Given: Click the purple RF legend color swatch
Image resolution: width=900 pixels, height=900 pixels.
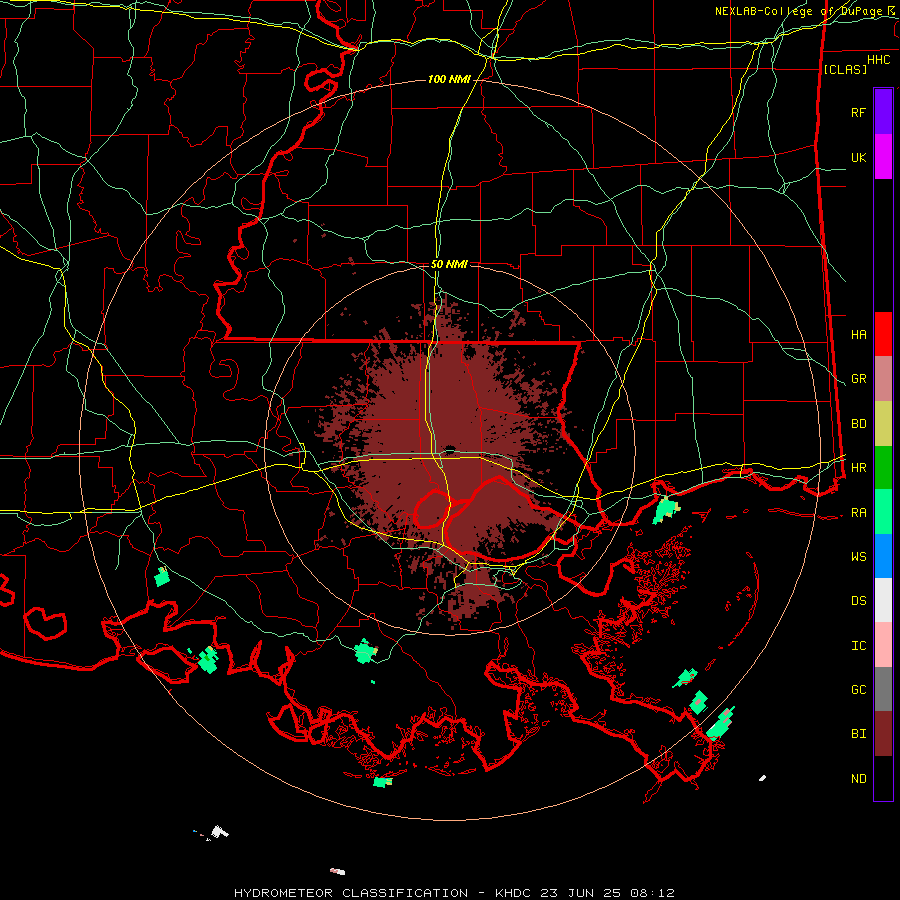Looking at the screenshot, I should tap(883, 112).
